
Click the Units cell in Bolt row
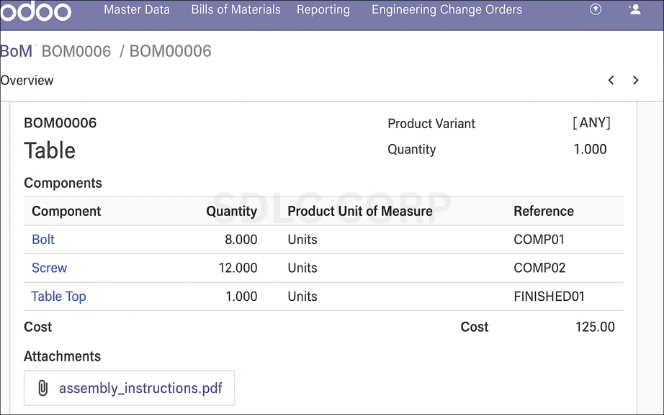coord(302,239)
